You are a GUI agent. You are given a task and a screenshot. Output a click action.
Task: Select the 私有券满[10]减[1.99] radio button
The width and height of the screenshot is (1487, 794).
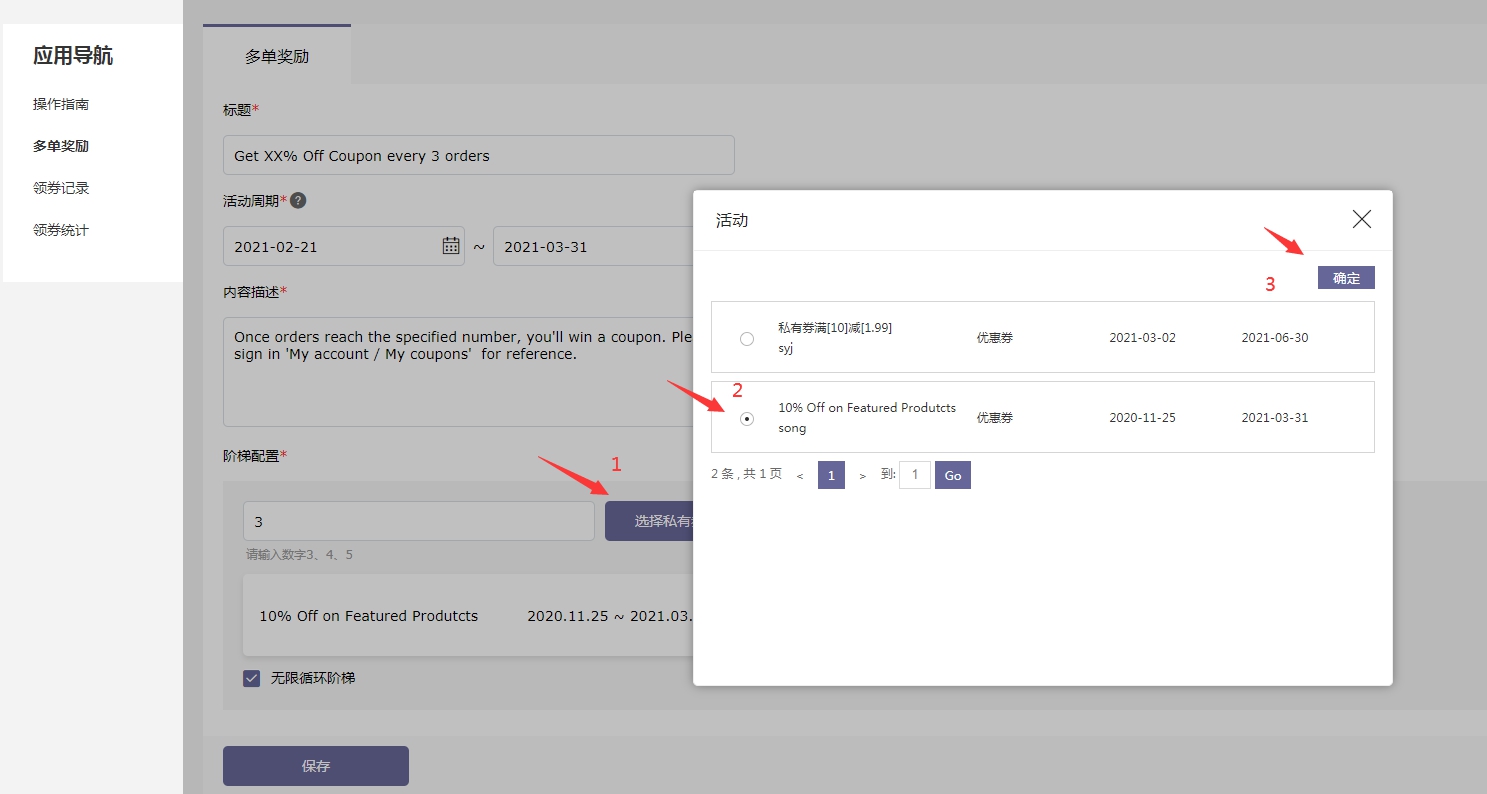[747, 339]
